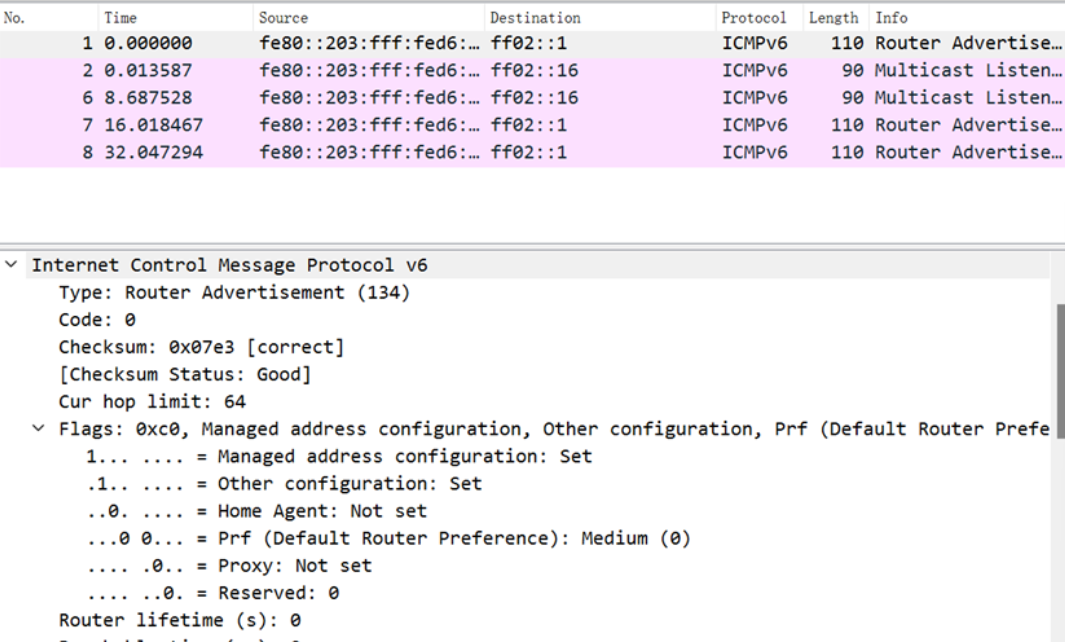Select the Cur hop limit: 64 field
The image size is (1065, 642).
pyautogui.click(x=152, y=402)
